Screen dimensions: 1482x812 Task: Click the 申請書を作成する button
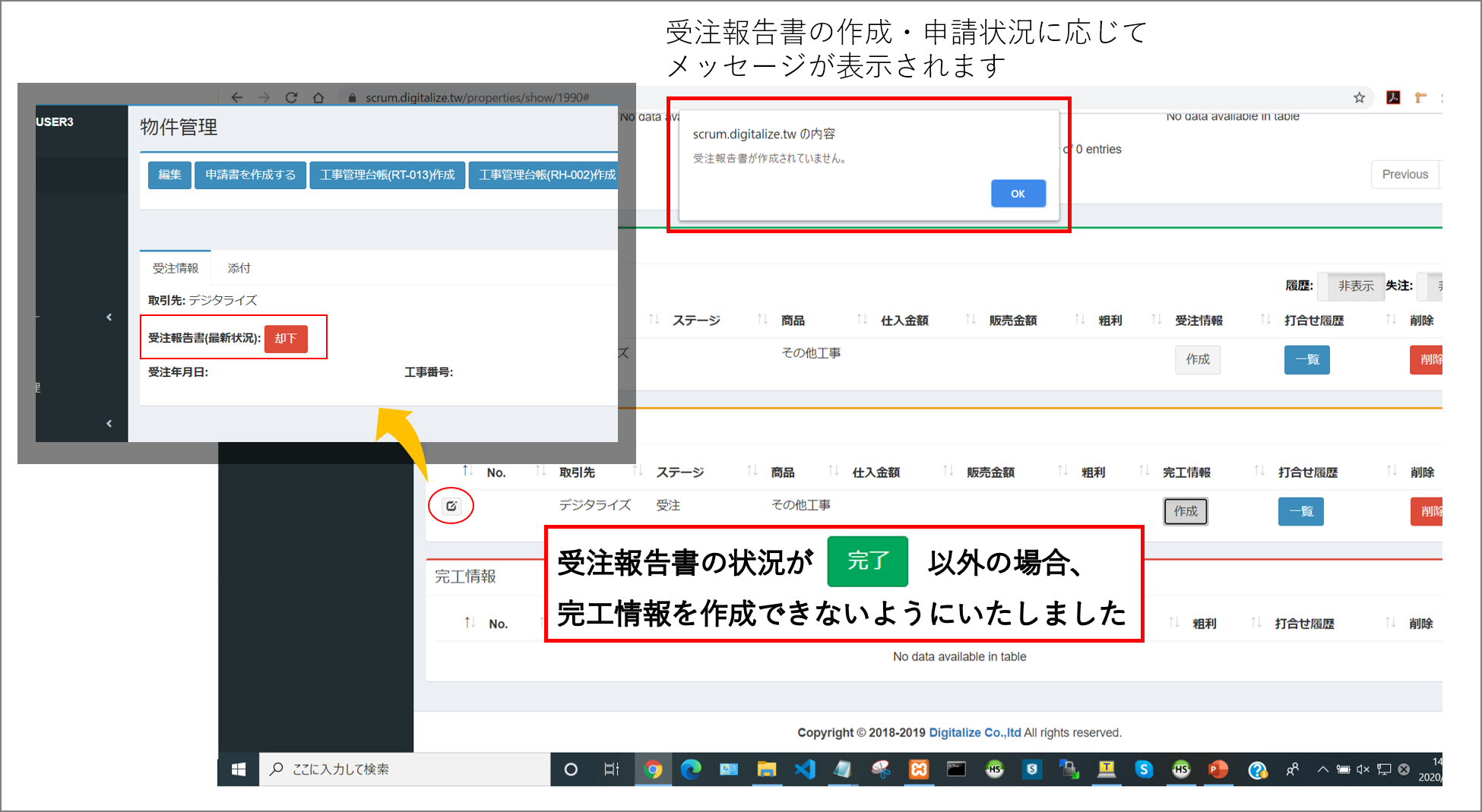point(250,175)
